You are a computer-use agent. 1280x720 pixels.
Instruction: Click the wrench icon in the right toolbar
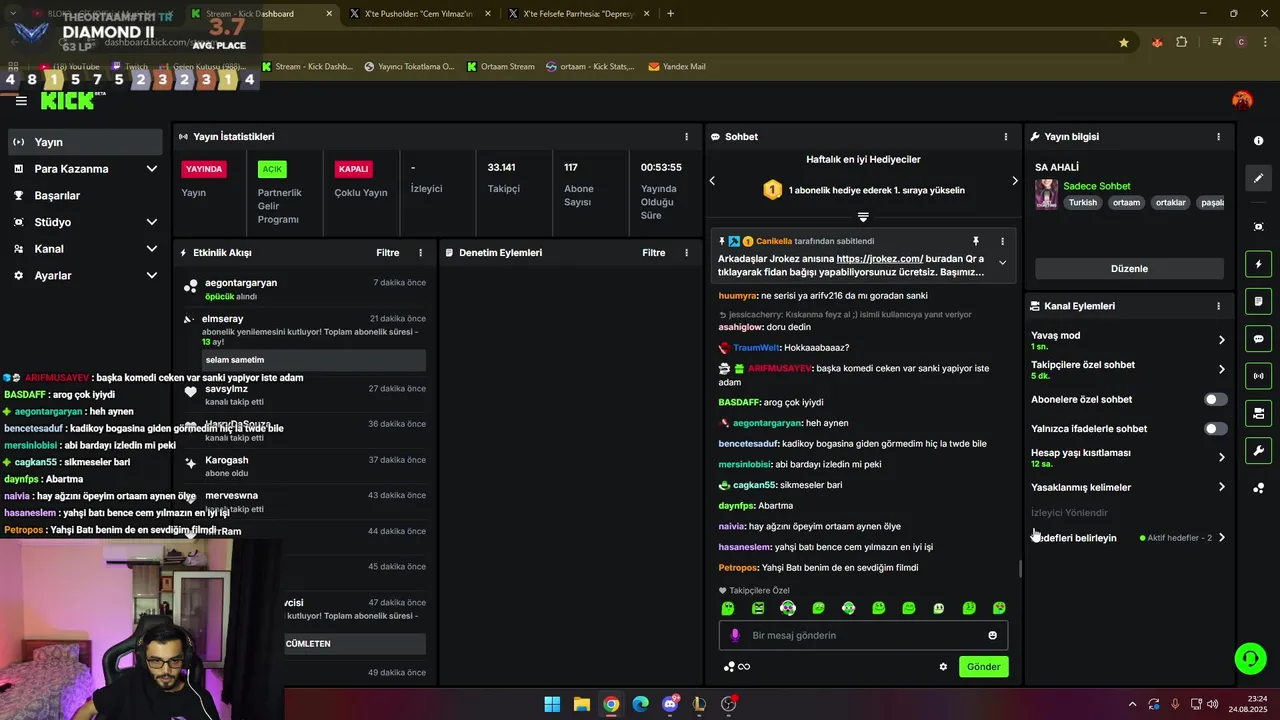tap(1258, 450)
